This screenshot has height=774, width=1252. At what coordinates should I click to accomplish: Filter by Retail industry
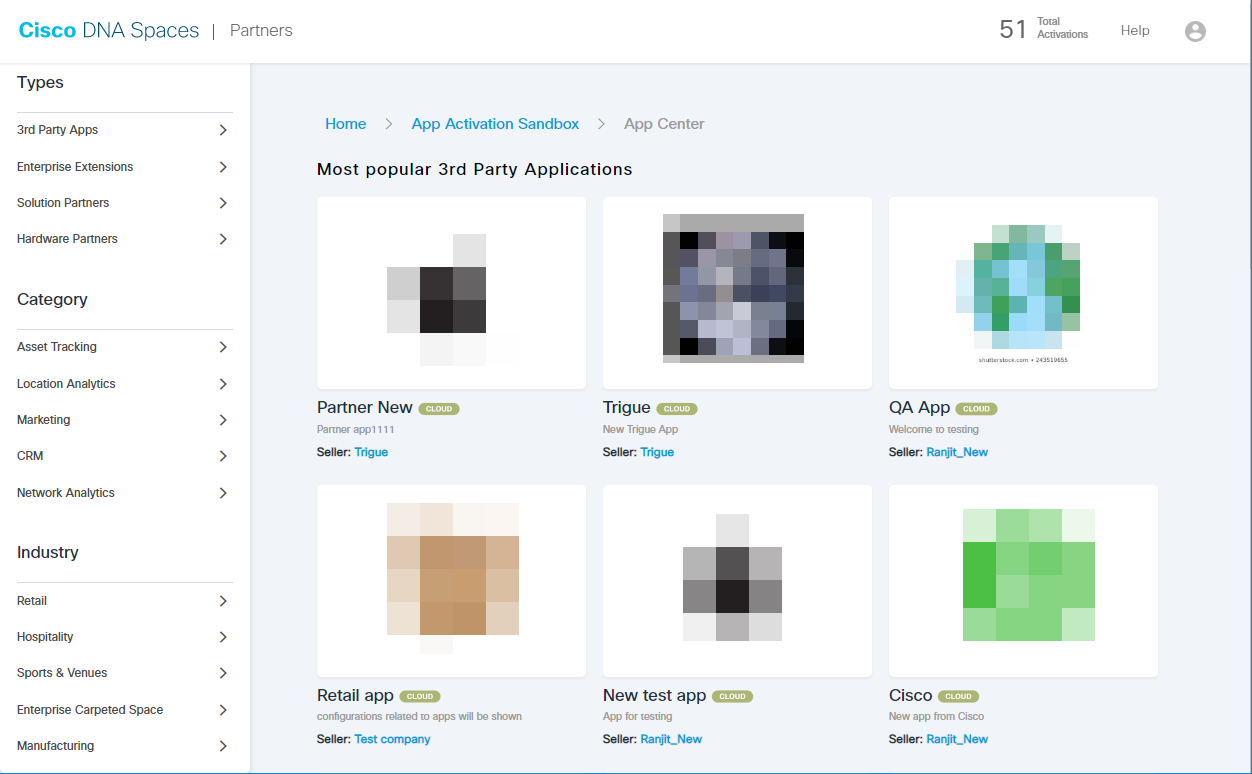point(32,601)
